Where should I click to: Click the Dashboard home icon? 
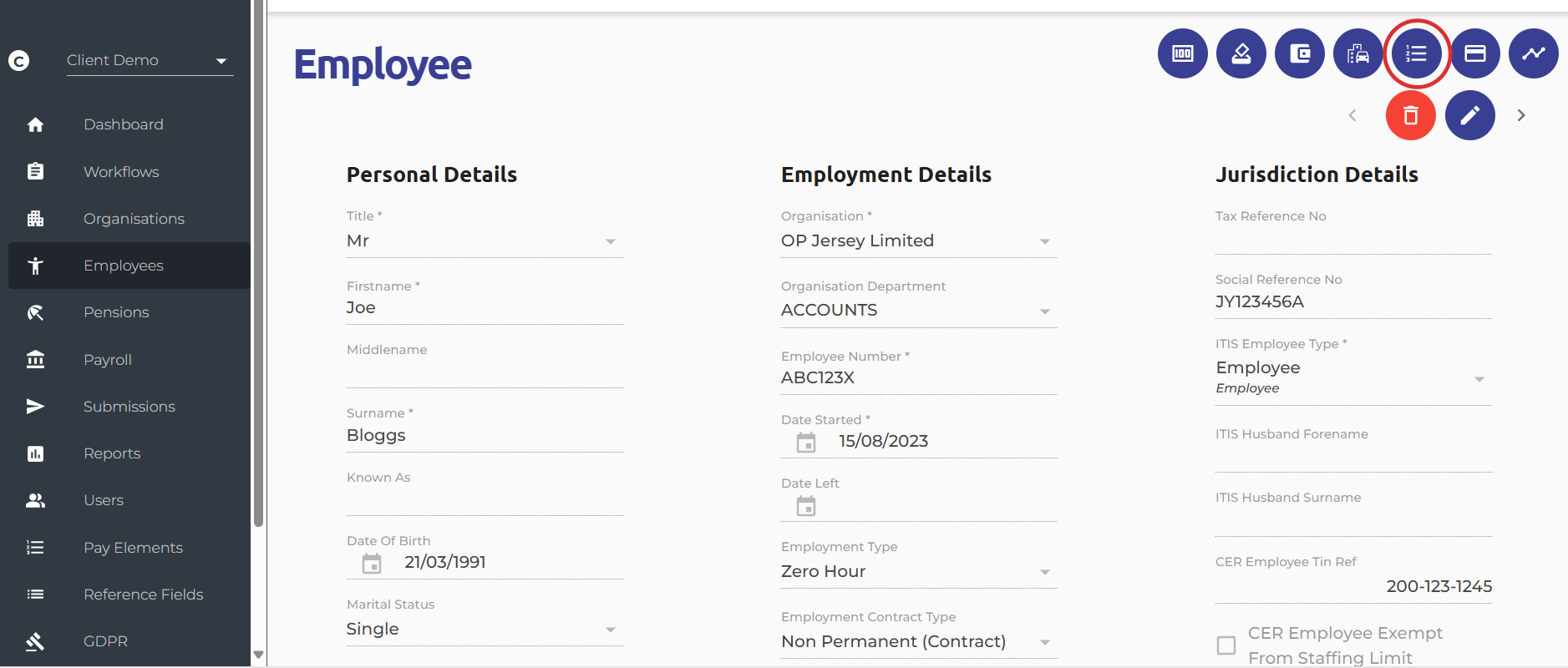tap(35, 124)
